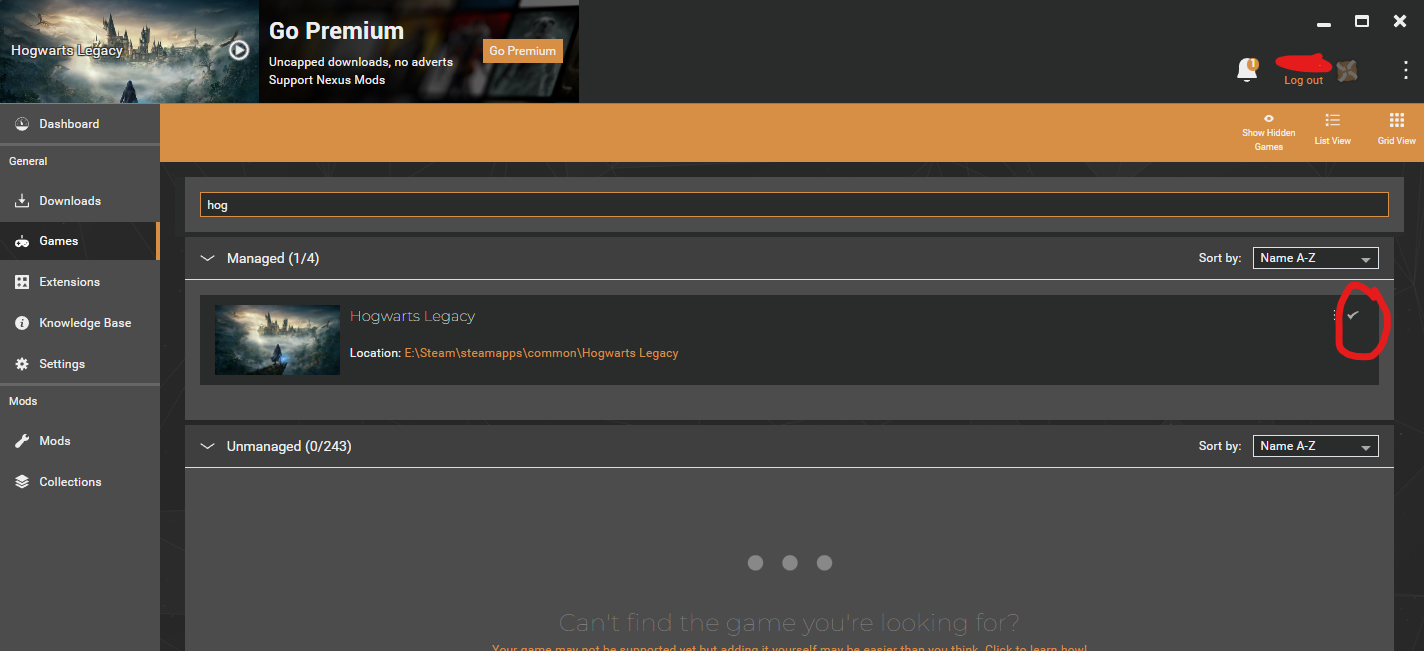Switch to List View

point(1332,129)
